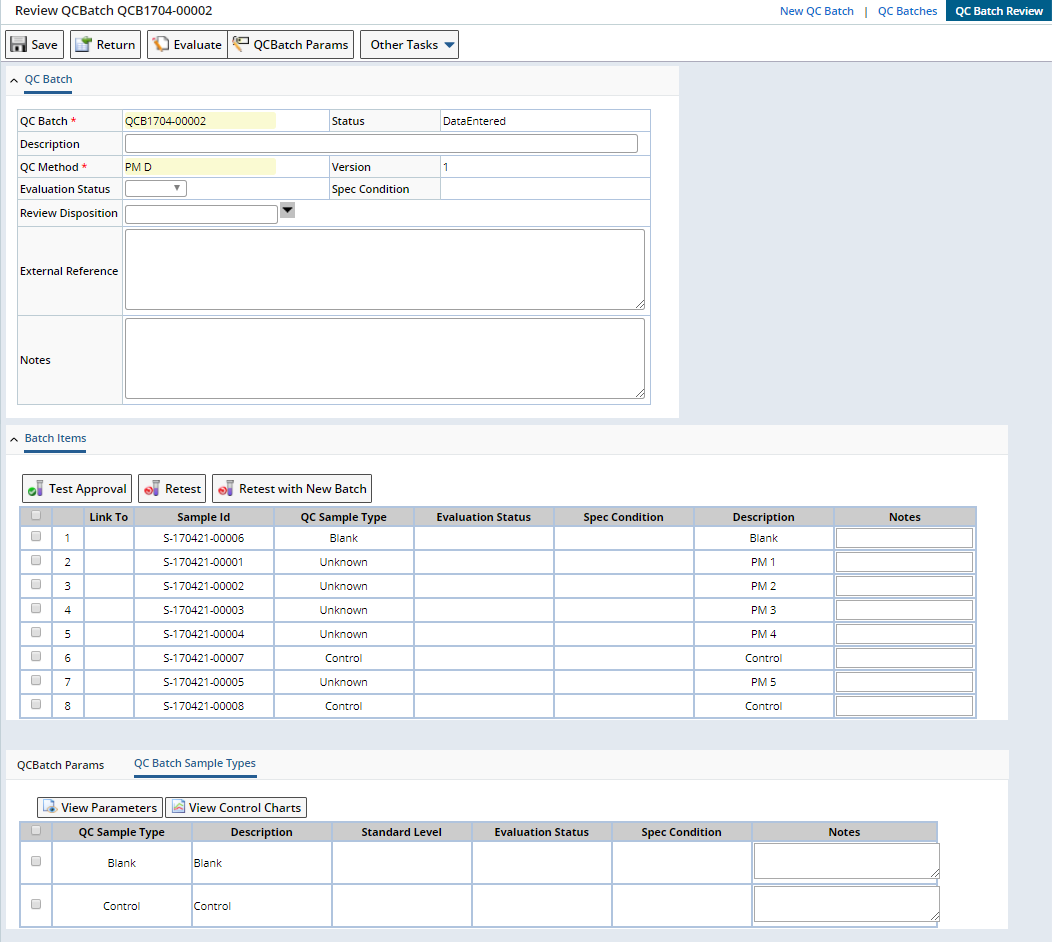The image size is (1052, 942).
Task: Click the PM 1 description cell
Action: click(x=764, y=562)
